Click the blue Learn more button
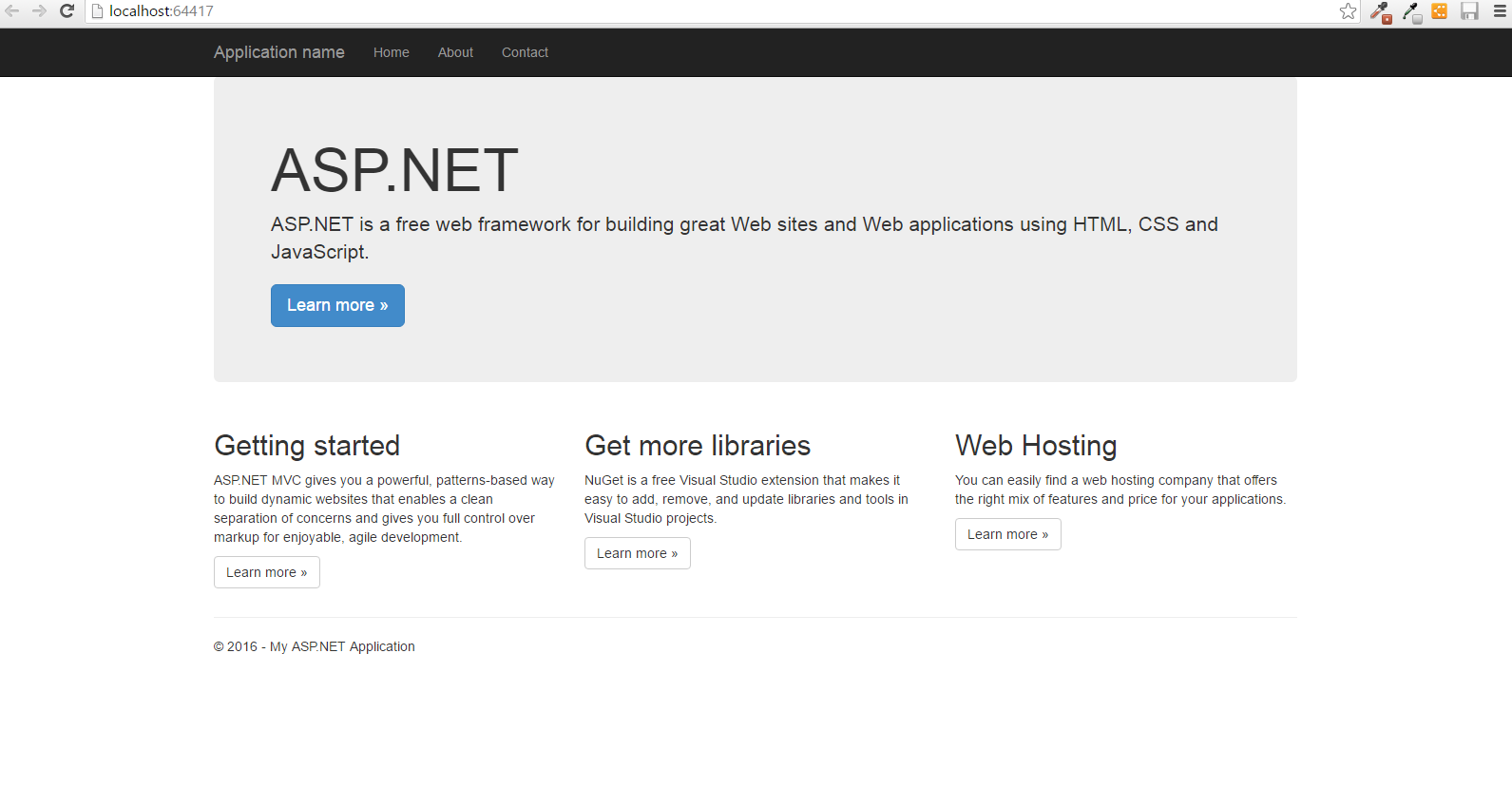The width and height of the screenshot is (1512, 788). pos(337,305)
